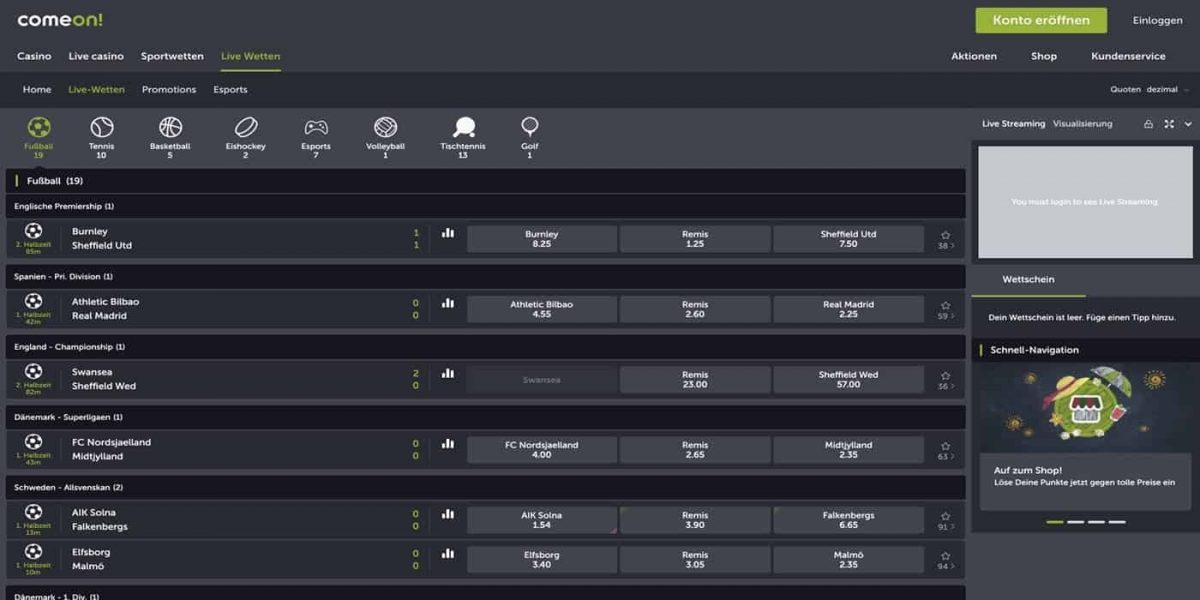Click the soccer ball icon beside Swansea
Image resolution: width=1200 pixels, height=600 pixels.
click(x=33, y=371)
